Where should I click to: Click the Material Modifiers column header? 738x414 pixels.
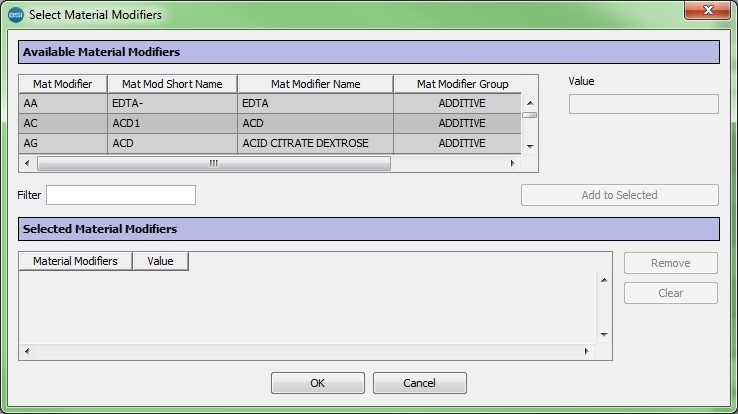coord(75,261)
